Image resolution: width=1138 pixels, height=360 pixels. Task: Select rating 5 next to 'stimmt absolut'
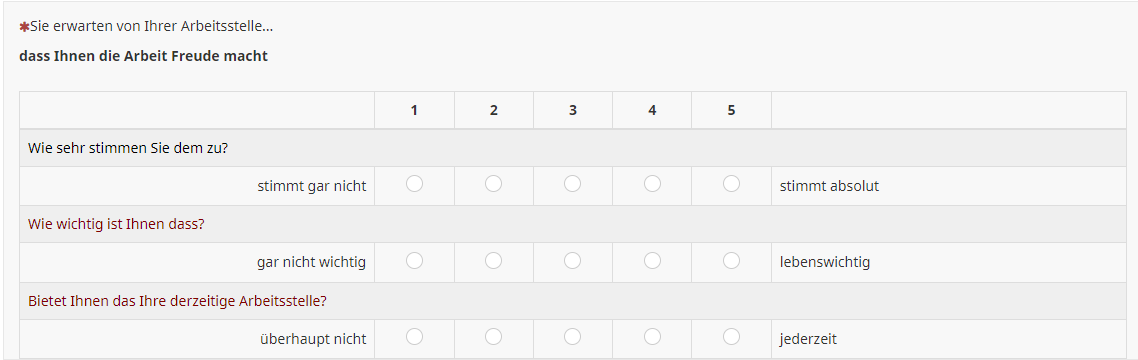pyautogui.click(x=732, y=184)
